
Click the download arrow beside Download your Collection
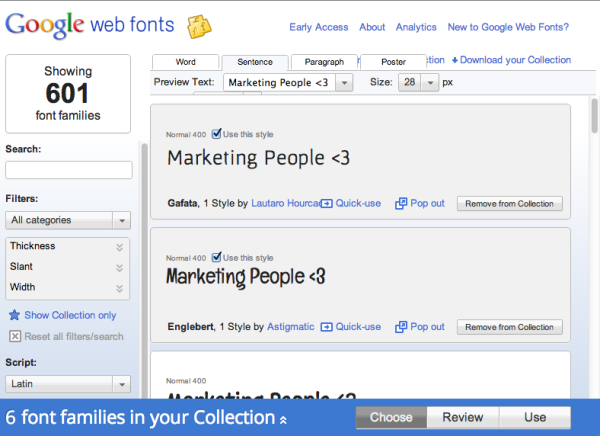point(455,60)
